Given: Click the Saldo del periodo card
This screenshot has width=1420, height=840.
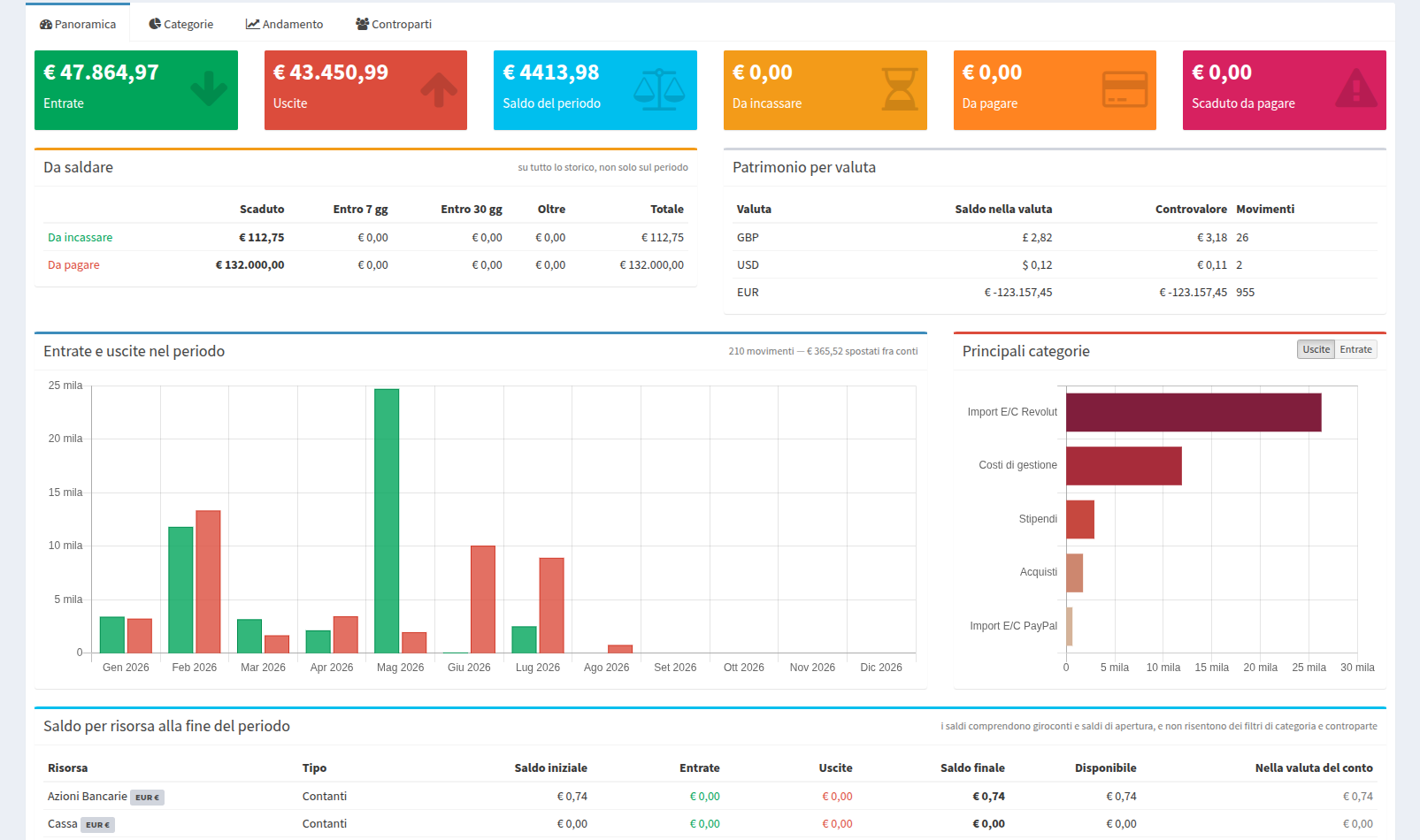Looking at the screenshot, I should pos(595,90).
